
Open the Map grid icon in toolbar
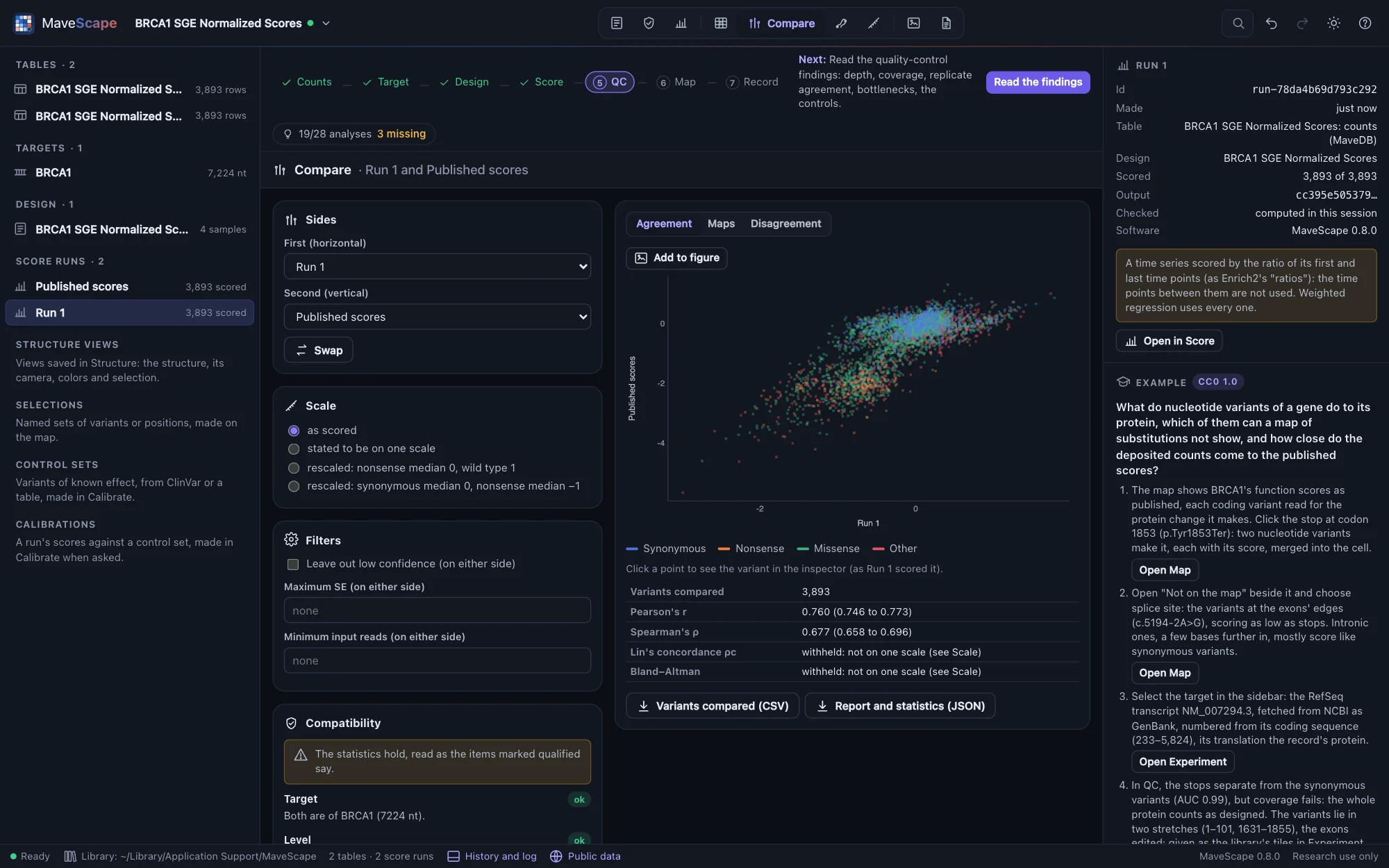coord(721,23)
